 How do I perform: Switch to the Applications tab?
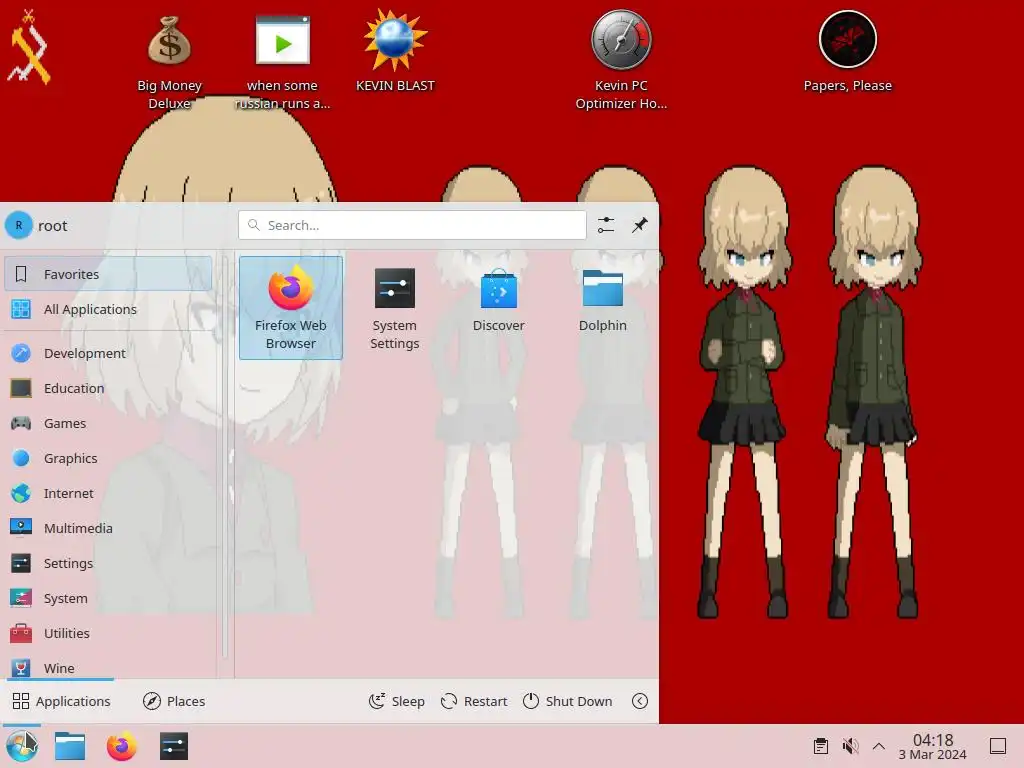click(61, 701)
